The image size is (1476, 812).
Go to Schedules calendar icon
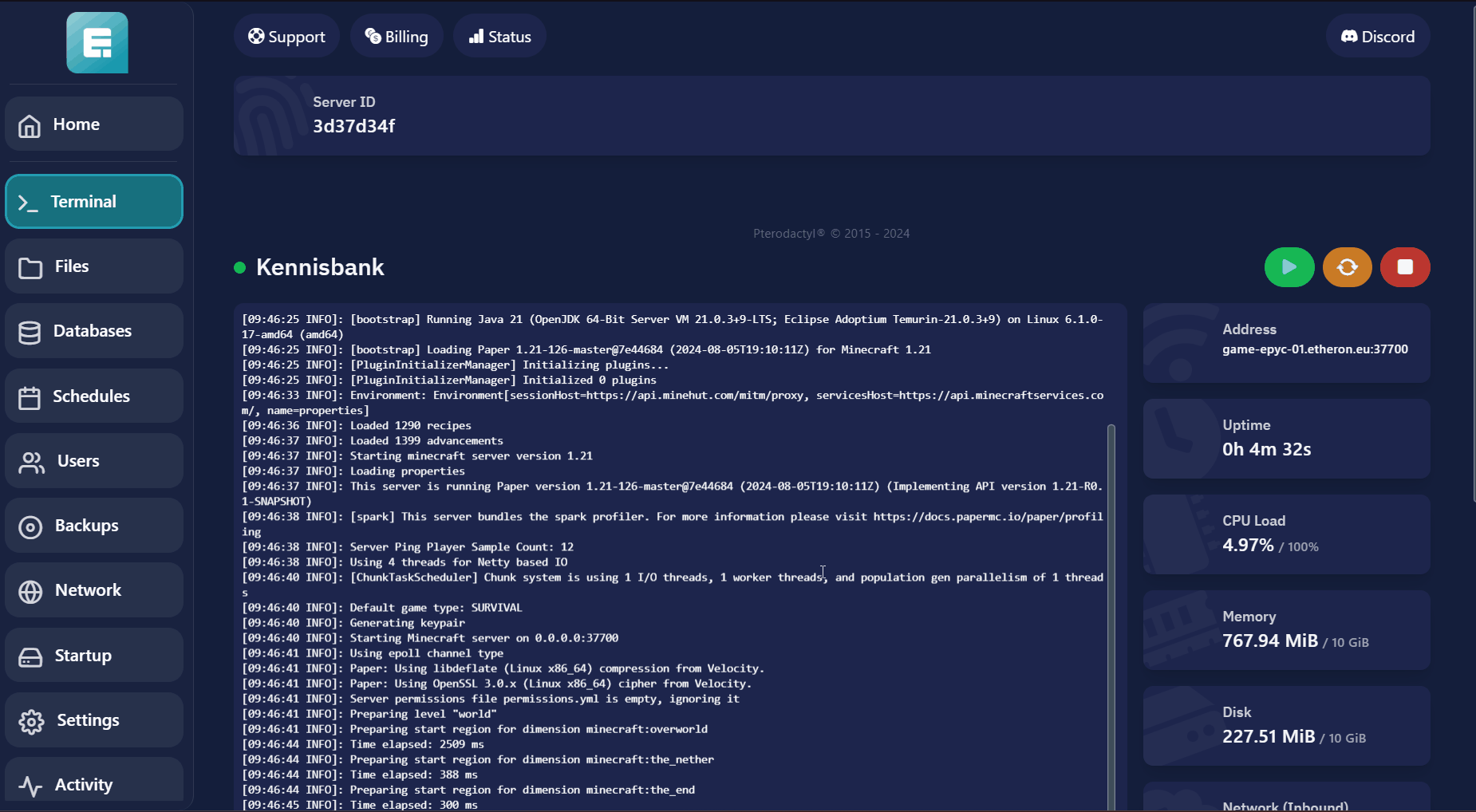pos(30,397)
